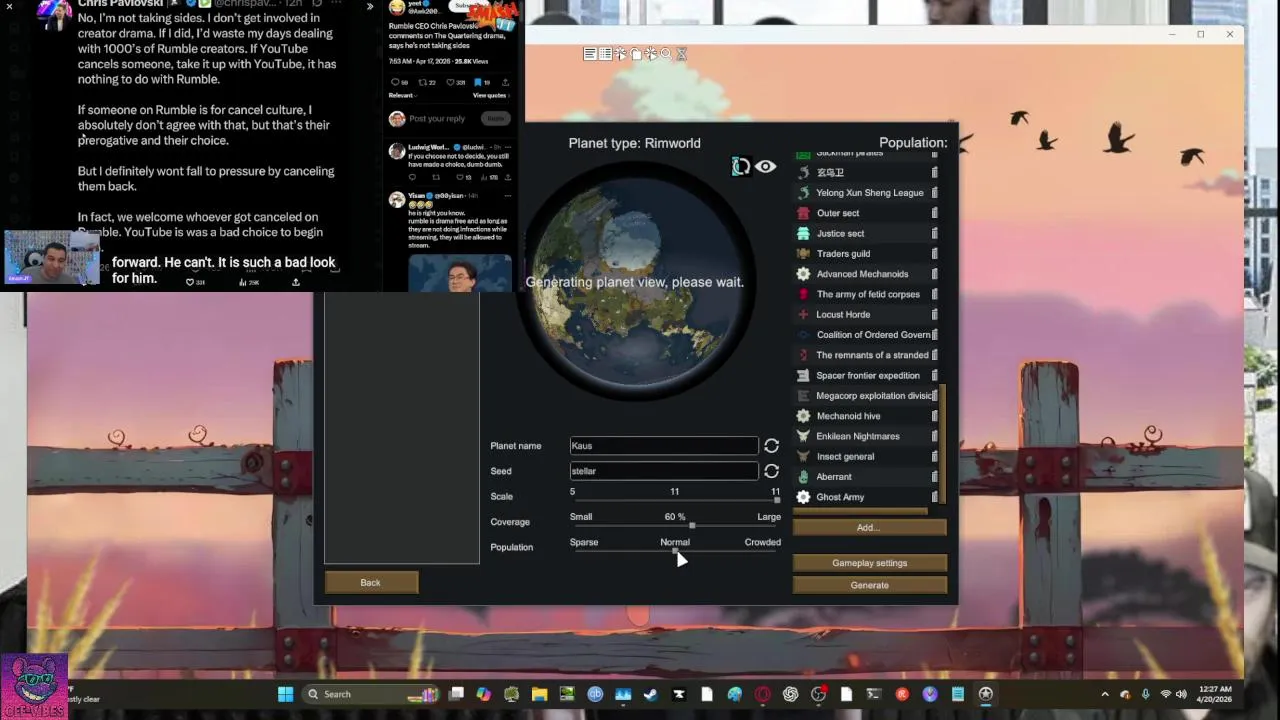
Task: Click the Coverage slider handle at 60%
Action: (x=692, y=525)
